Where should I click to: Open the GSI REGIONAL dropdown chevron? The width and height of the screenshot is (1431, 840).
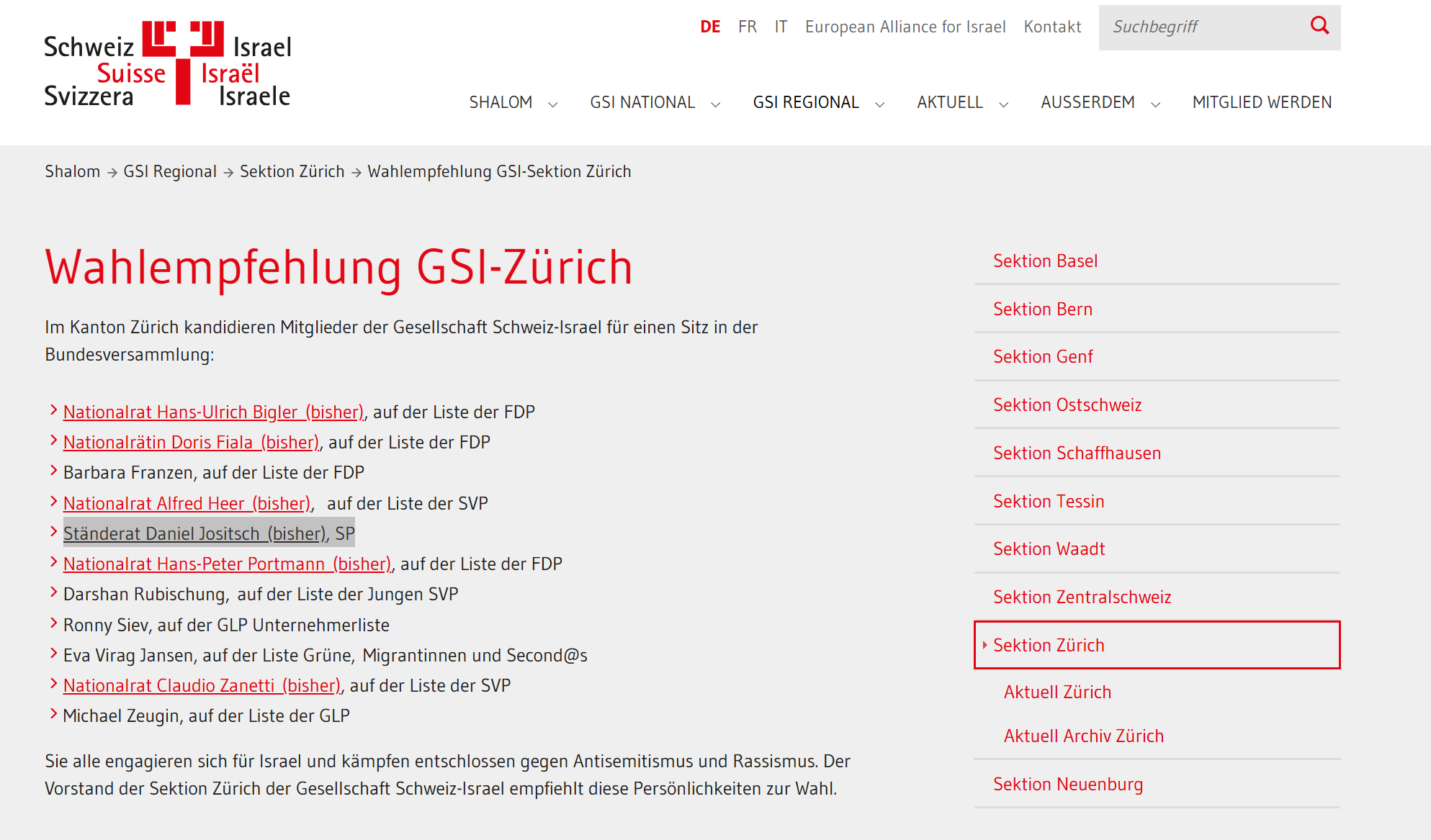click(879, 104)
